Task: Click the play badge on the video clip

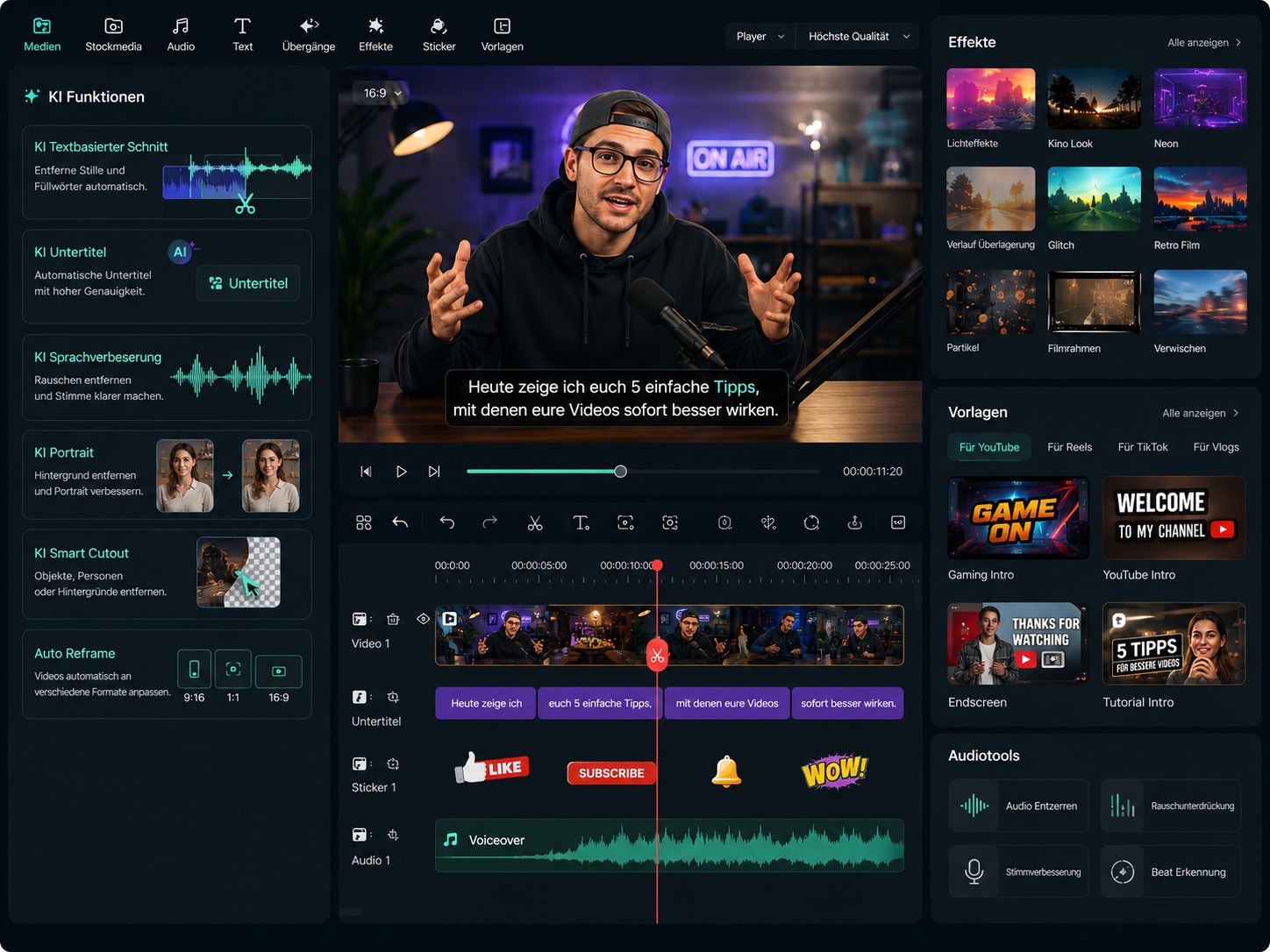Action: pyautogui.click(x=449, y=618)
